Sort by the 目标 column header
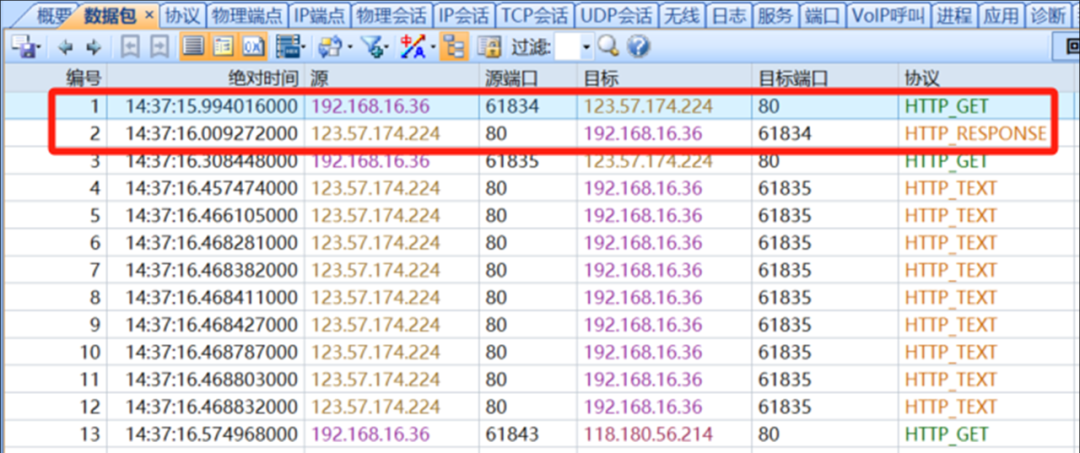This screenshot has width=1080, height=453. 665,78
